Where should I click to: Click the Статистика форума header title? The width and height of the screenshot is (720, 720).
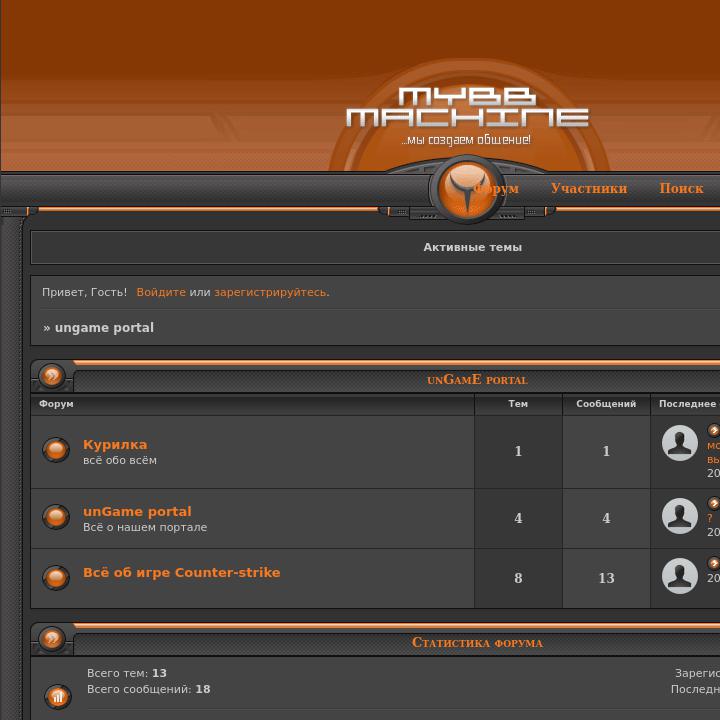point(477,642)
